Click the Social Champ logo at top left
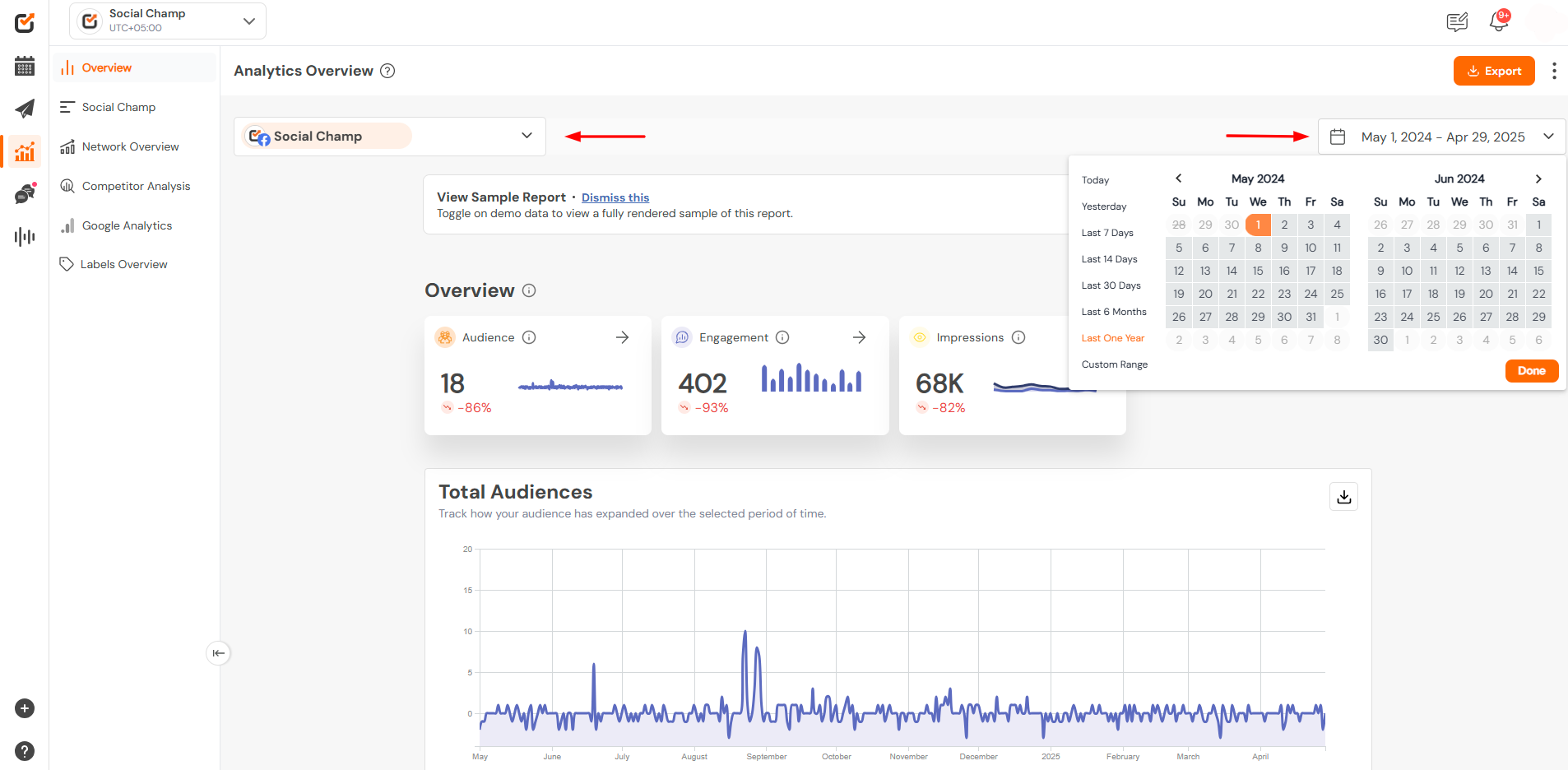 pos(25,22)
